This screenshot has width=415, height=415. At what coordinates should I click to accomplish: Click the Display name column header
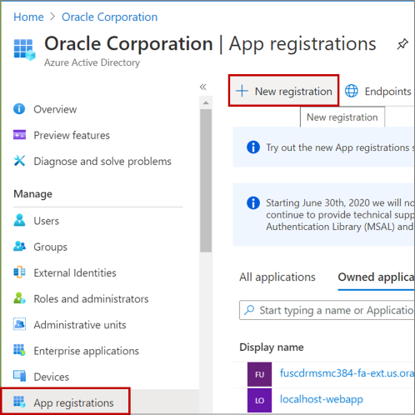pos(271,347)
